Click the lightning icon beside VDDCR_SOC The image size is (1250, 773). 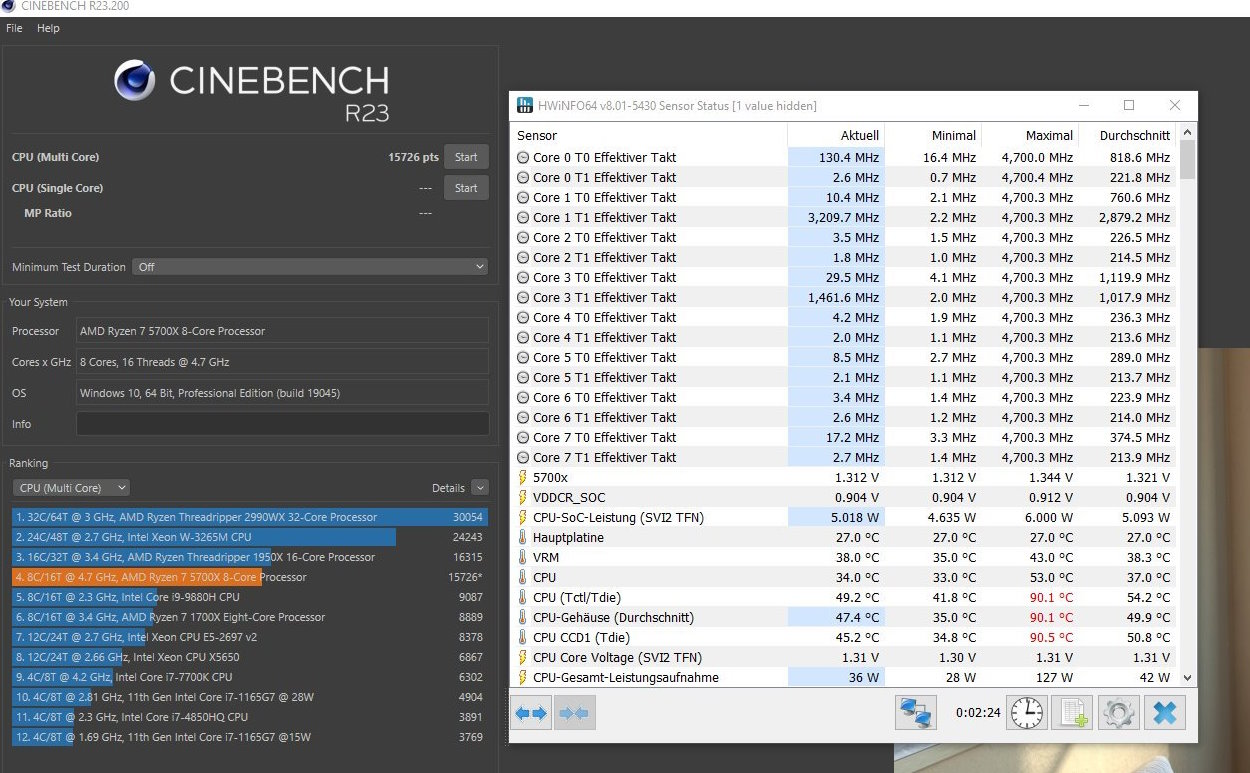click(x=522, y=497)
